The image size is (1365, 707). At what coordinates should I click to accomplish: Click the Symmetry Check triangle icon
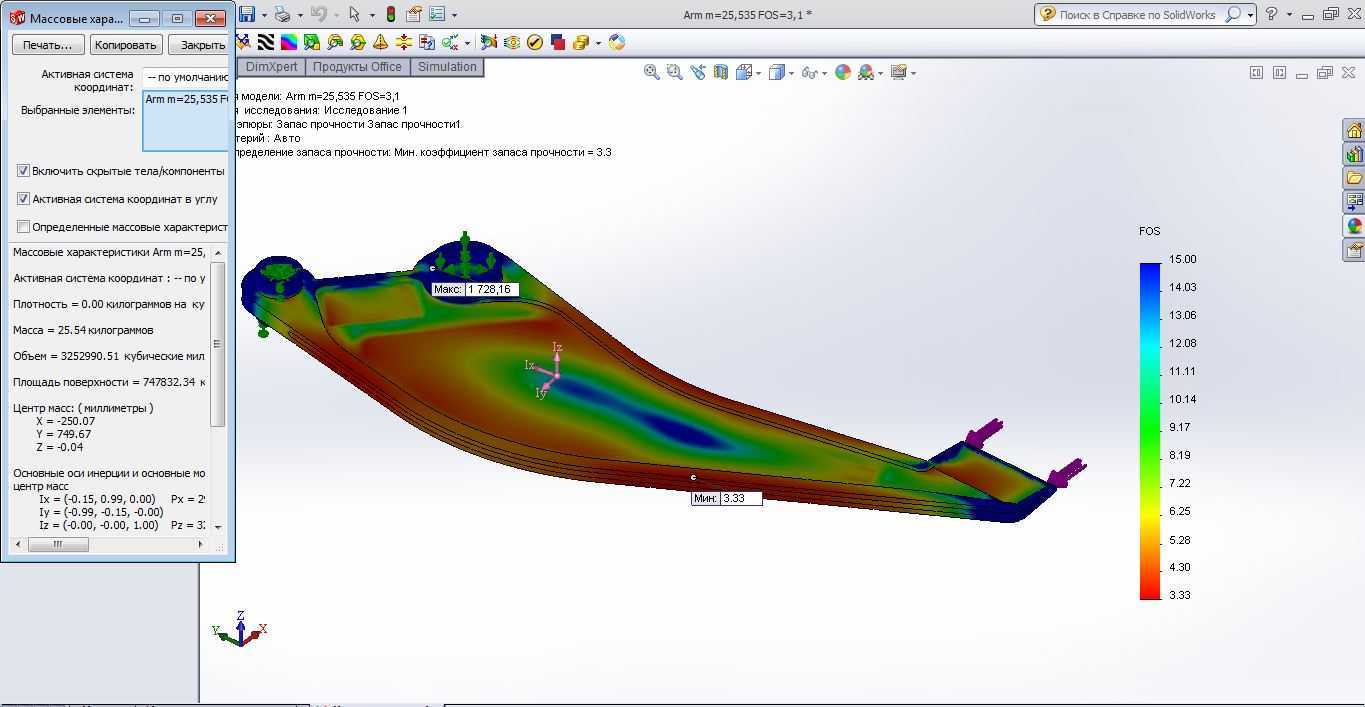click(380, 42)
